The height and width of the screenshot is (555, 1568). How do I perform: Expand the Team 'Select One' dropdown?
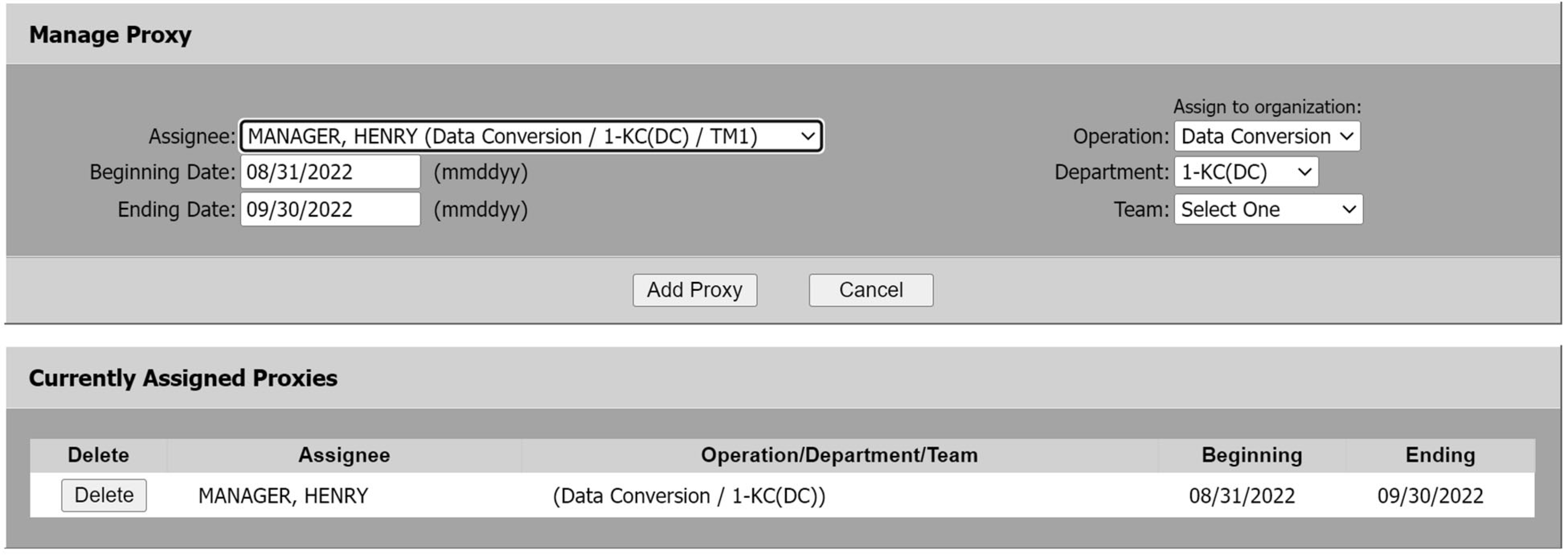1268,210
